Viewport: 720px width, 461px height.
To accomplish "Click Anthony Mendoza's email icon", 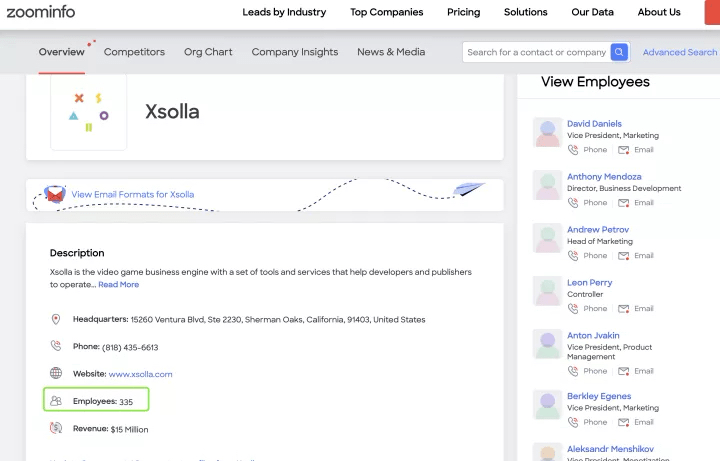I will (623, 203).
